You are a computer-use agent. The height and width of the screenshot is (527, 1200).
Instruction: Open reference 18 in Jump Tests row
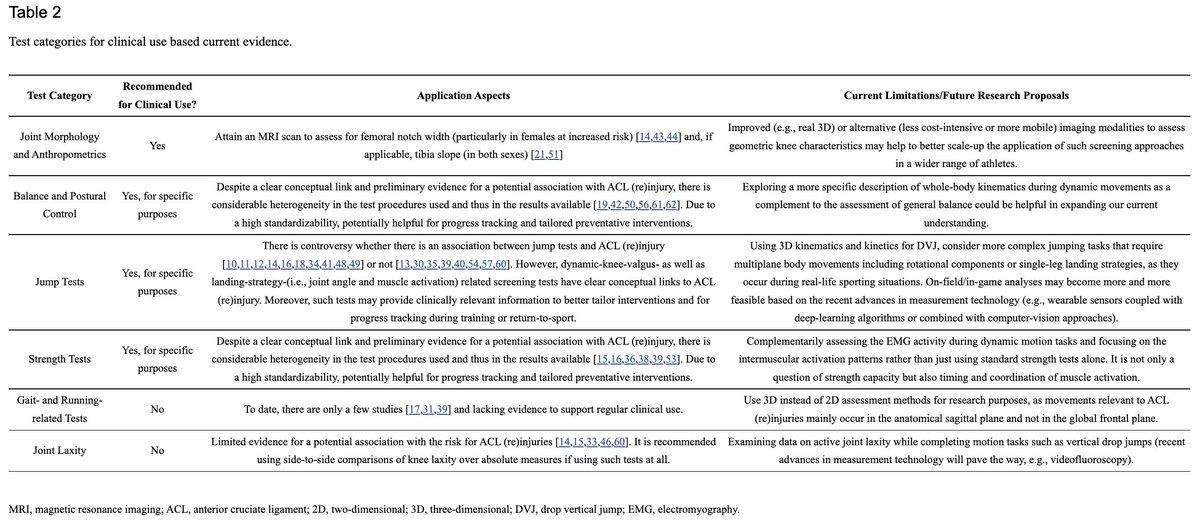300,264
